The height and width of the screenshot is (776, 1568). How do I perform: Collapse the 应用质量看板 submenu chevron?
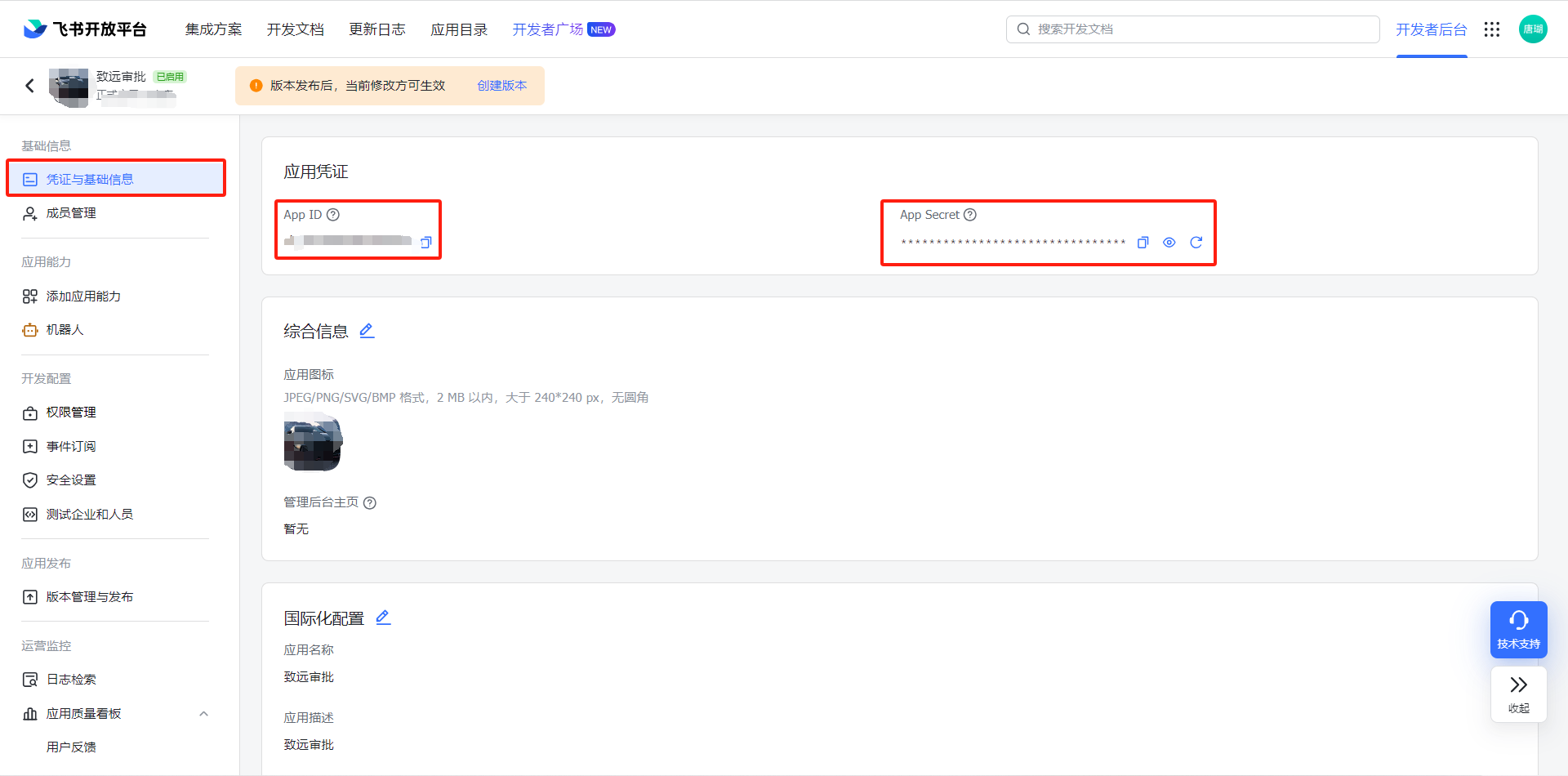click(204, 714)
